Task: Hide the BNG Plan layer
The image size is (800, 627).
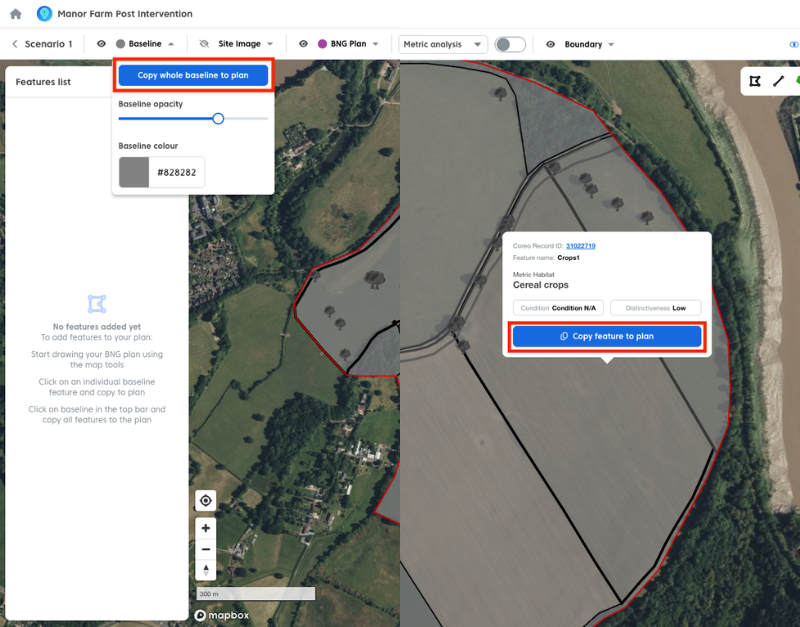Action: pyautogui.click(x=303, y=44)
